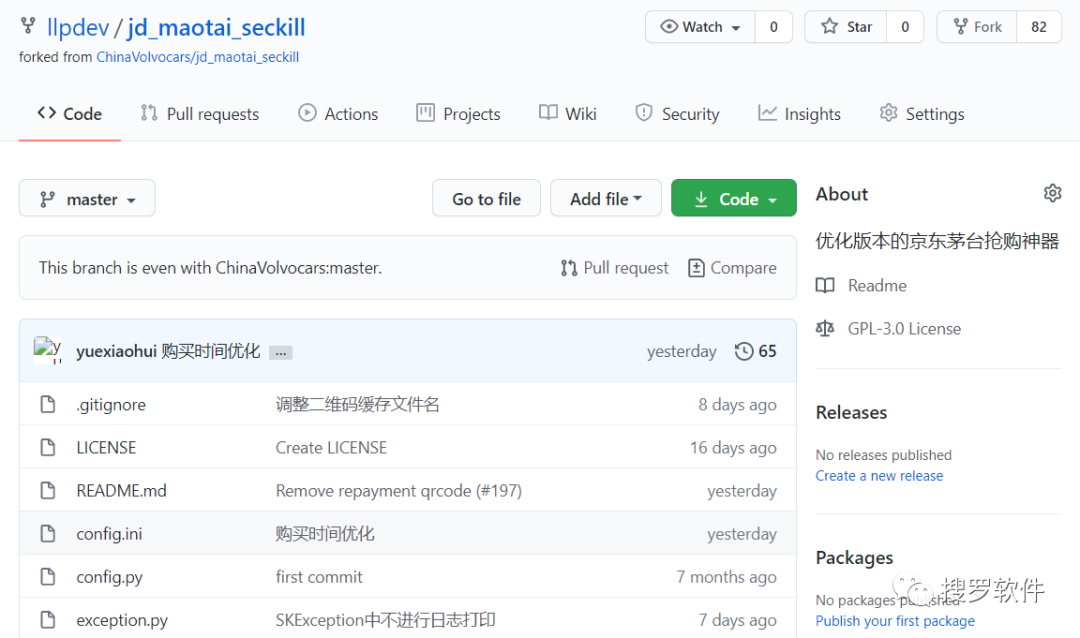Click Publish your first package

point(895,621)
